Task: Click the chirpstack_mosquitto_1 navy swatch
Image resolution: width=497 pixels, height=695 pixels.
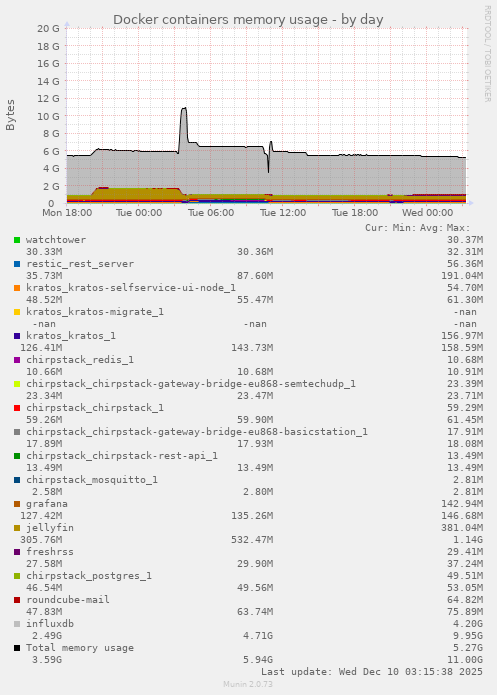Action: coord(17,480)
